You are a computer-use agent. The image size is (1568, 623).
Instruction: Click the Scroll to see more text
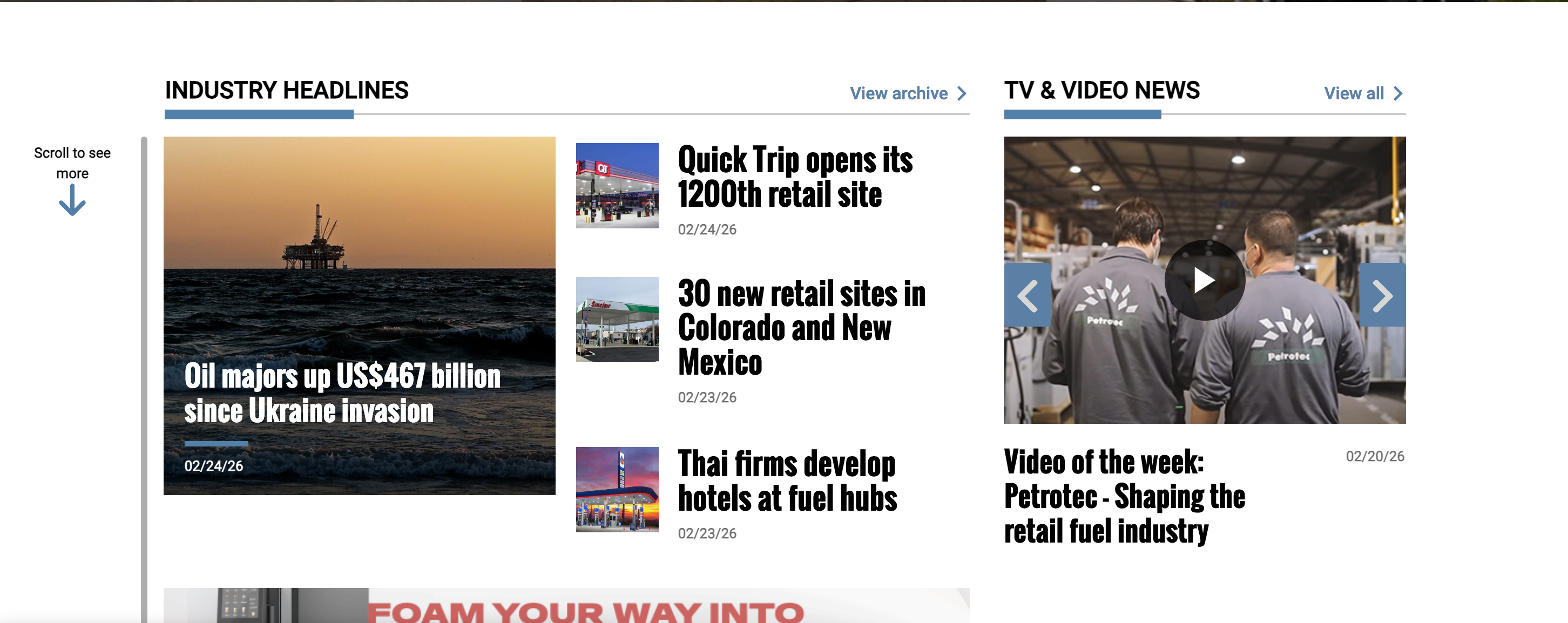tap(72, 163)
